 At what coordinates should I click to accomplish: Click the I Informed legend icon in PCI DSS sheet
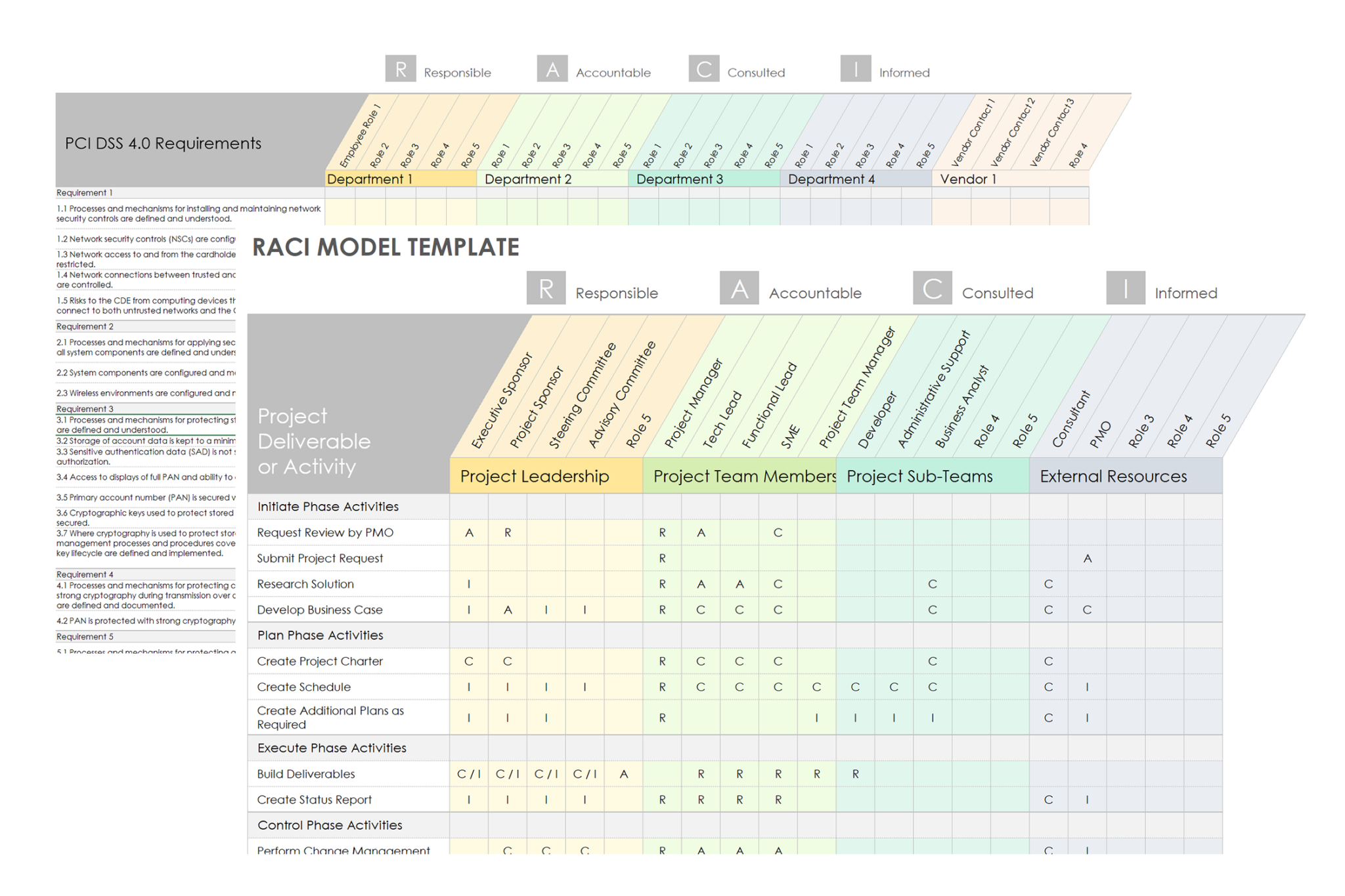coord(856,68)
